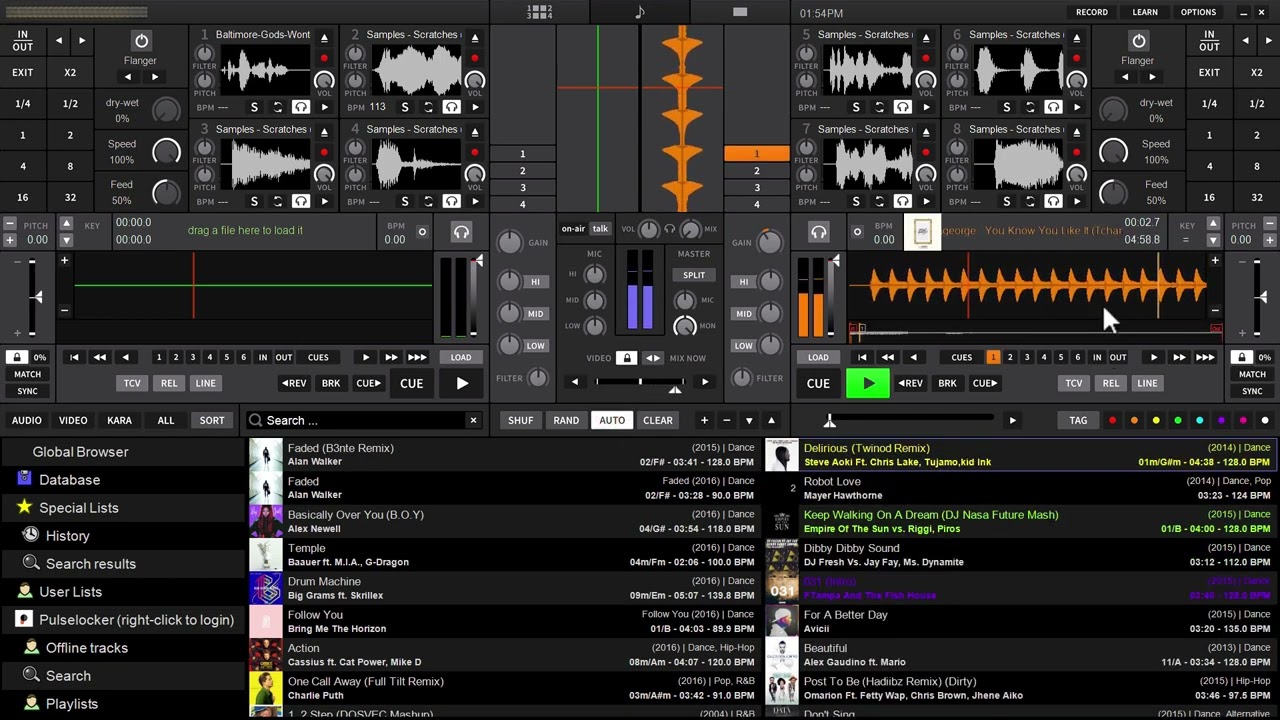Click LOAD on the left deck
Viewport: 1280px width, 720px height.
click(x=461, y=357)
